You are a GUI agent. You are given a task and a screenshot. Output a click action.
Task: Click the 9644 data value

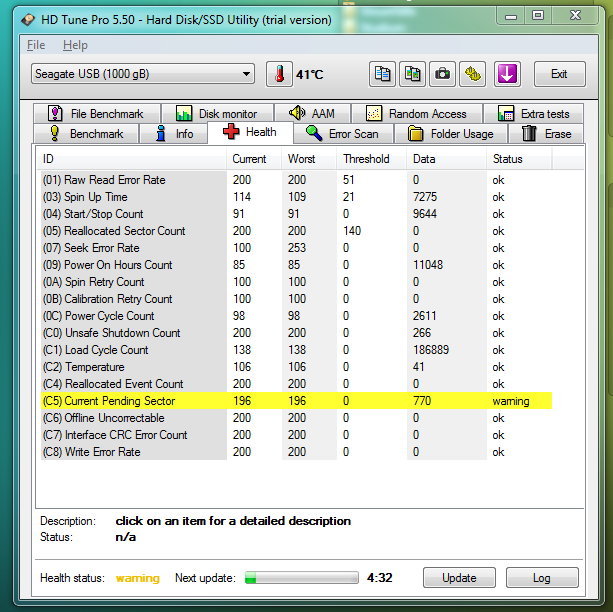(425, 214)
